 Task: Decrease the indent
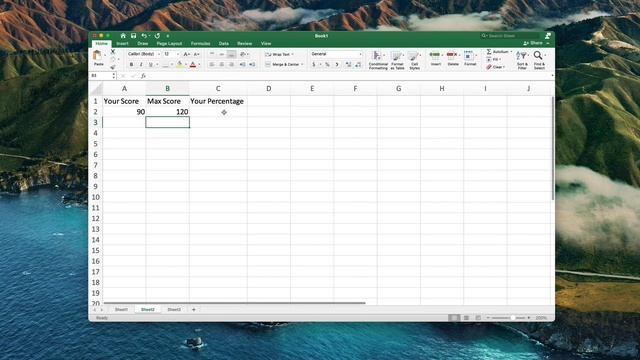(242, 64)
